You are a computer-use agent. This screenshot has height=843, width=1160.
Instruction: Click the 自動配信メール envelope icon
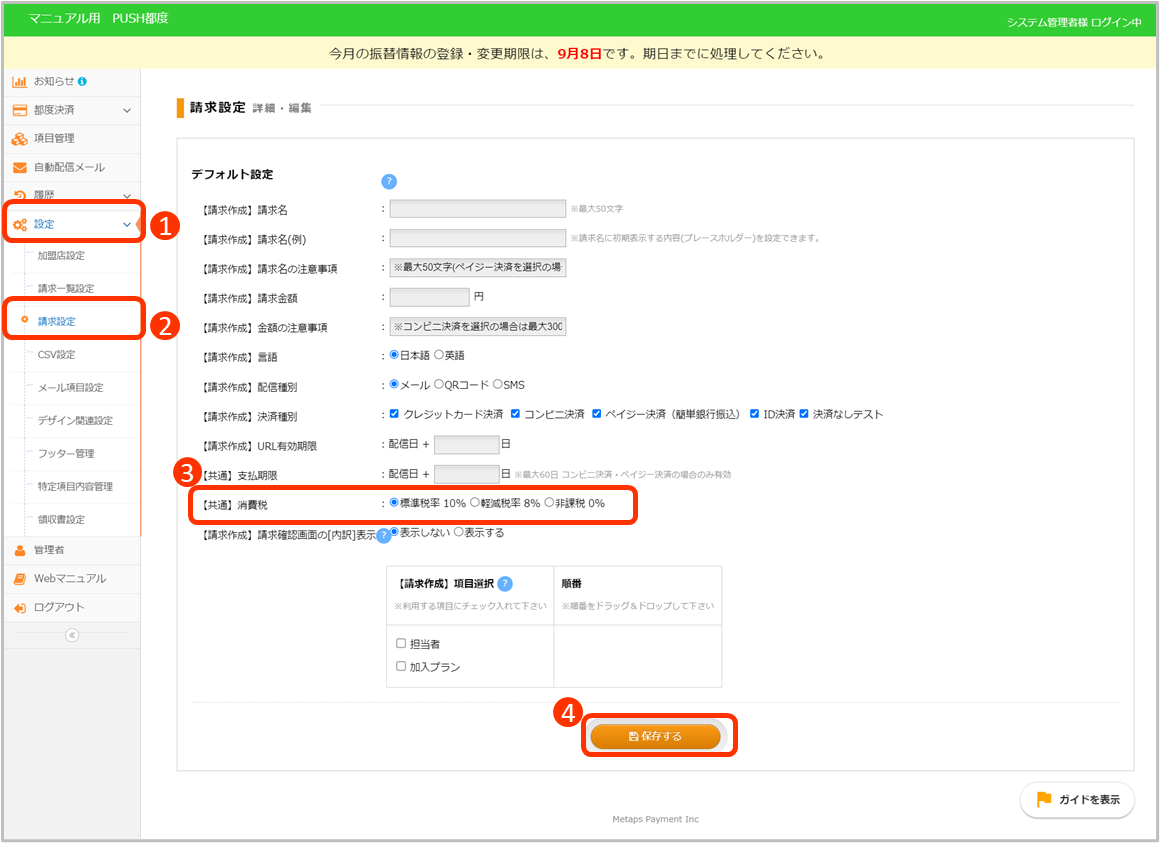(x=19, y=168)
